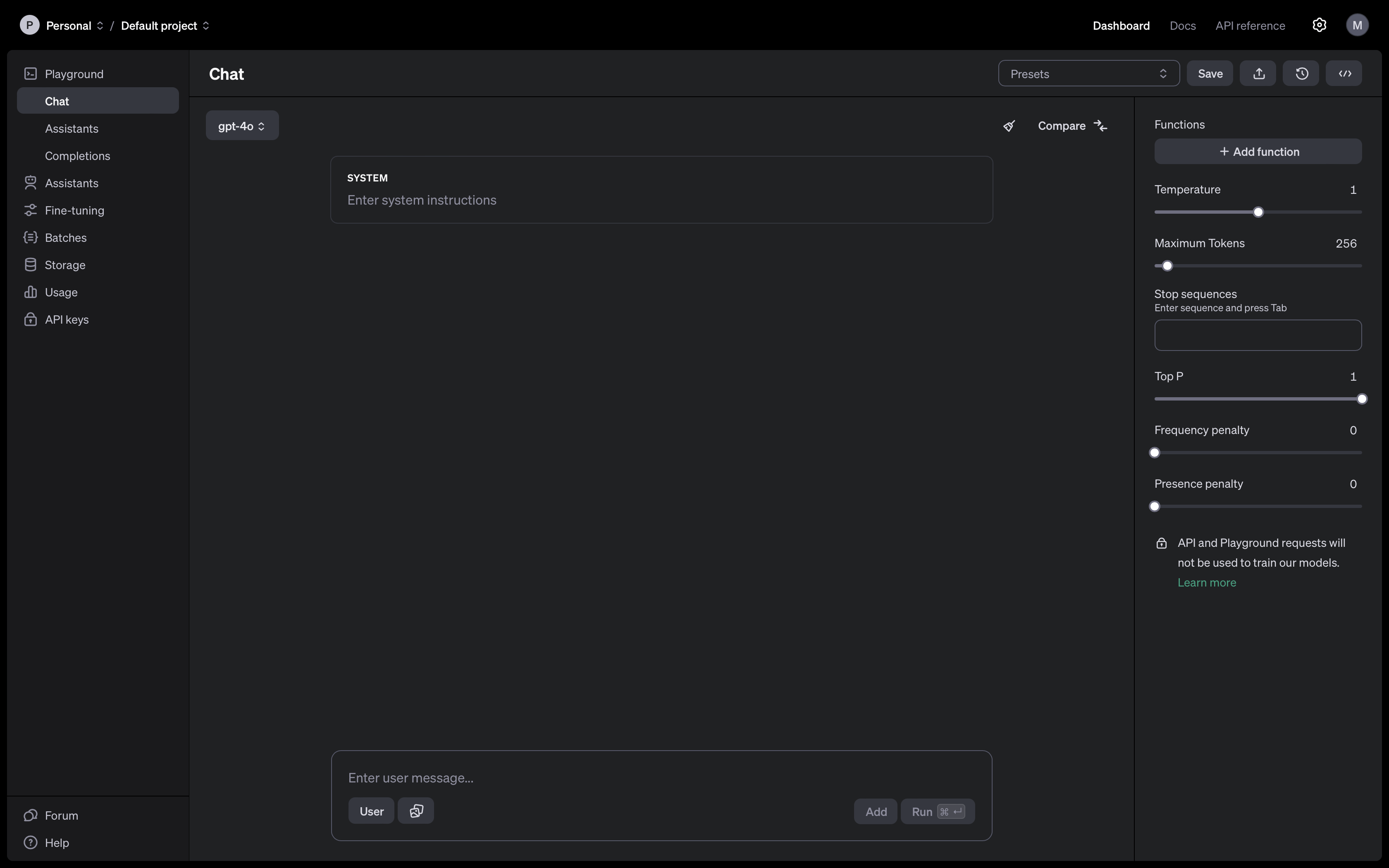Toggle the User message role button
Viewport: 1389px width, 868px height.
coord(371,811)
